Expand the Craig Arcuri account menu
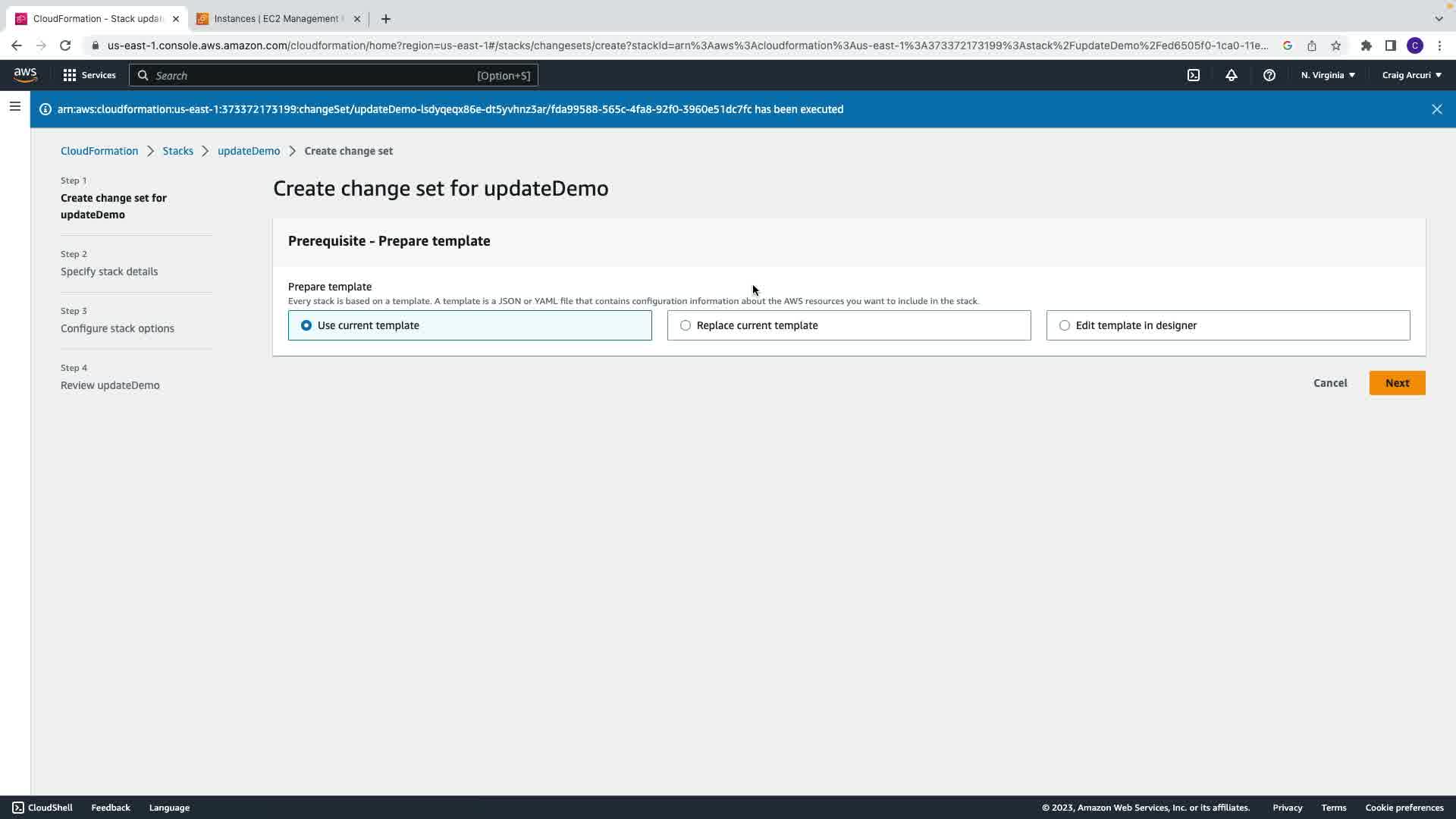This screenshot has width=1456, height=819. coord(1411,75)
